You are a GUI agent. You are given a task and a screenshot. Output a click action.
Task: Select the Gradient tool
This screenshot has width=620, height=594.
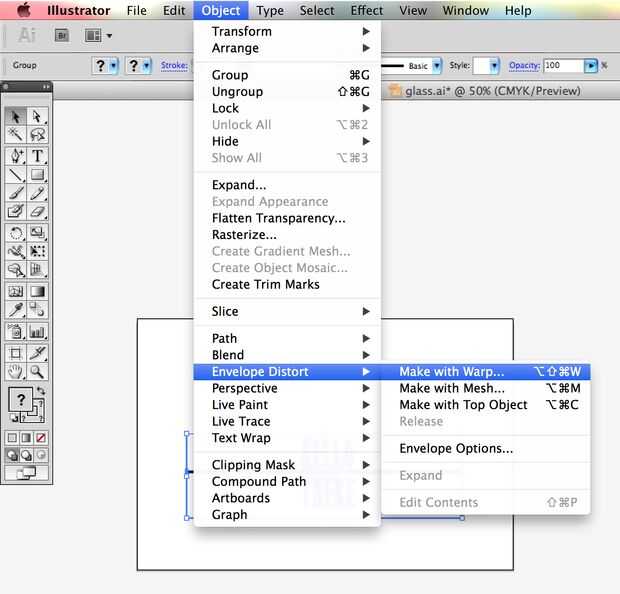coord(37,292)
